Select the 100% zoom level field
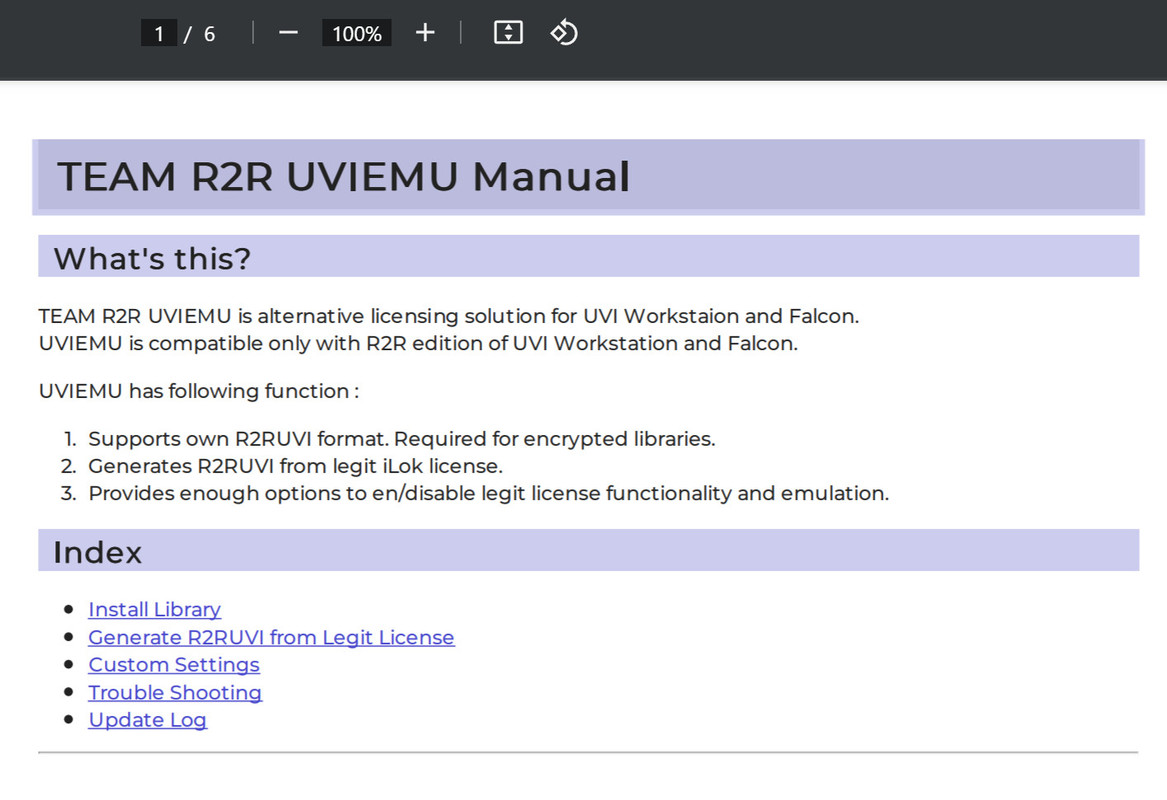Image resolution: width=1167 pixels, height=800 pixels. click(357, 33)
